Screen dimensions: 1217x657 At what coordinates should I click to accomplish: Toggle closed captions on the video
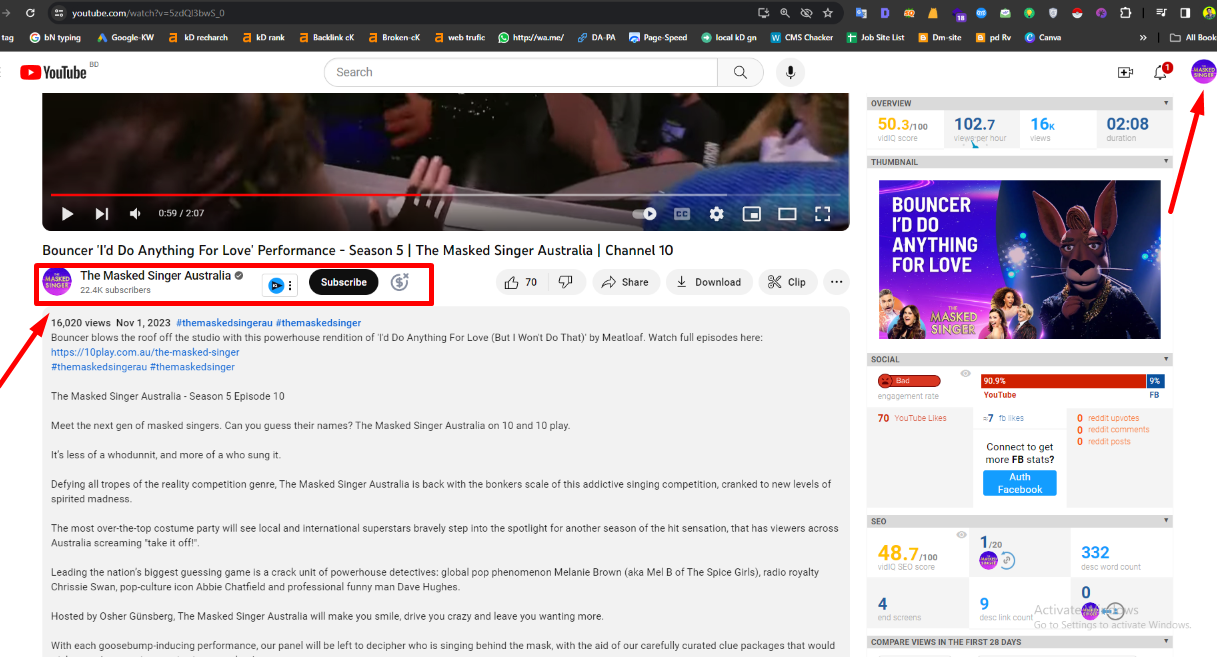pos(681,214)
